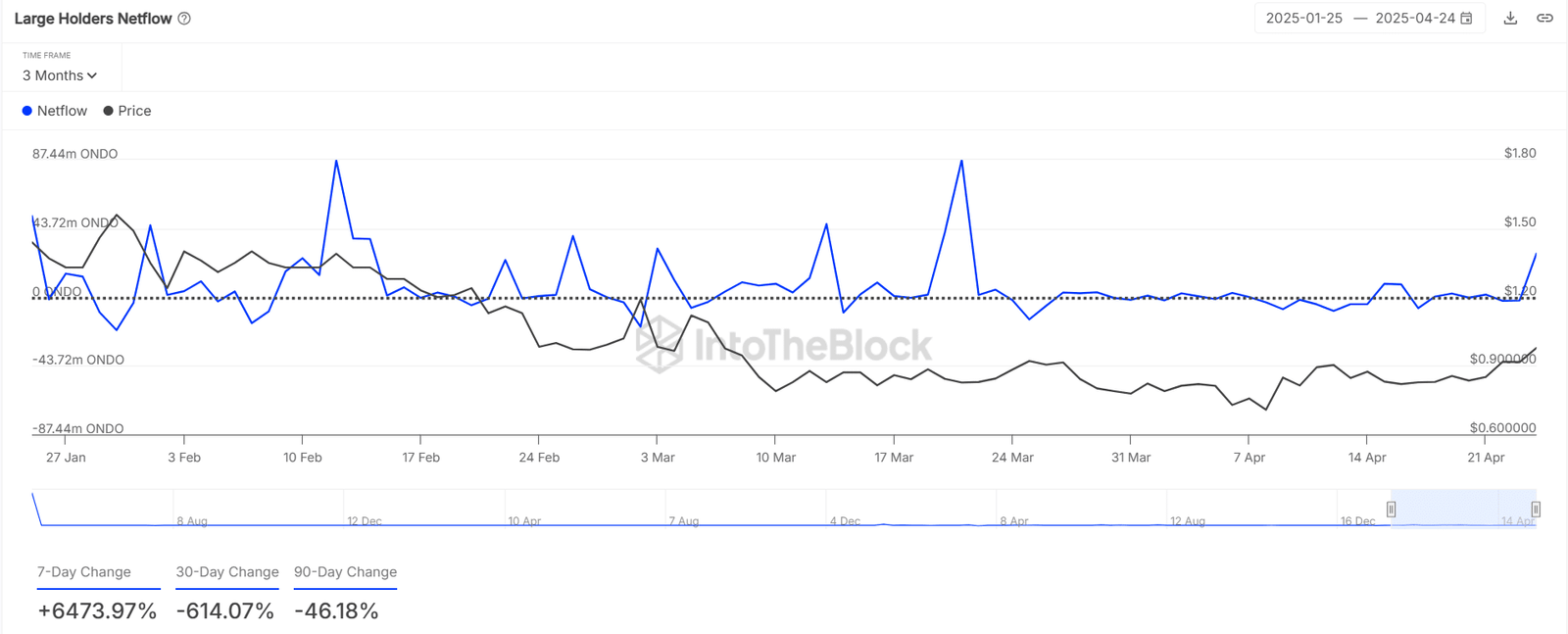The height and width of the screenshot is (634, 1568).
Task: Click the netflow spike after 10 Feb
Action: 336,161
